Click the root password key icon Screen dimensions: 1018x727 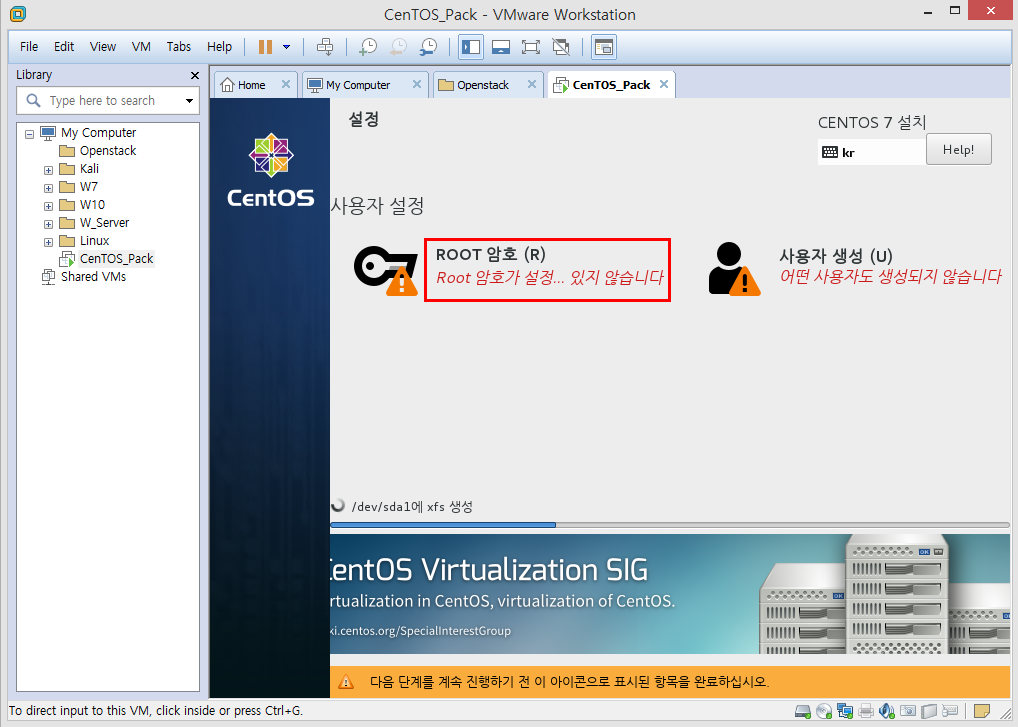point(386,270)
